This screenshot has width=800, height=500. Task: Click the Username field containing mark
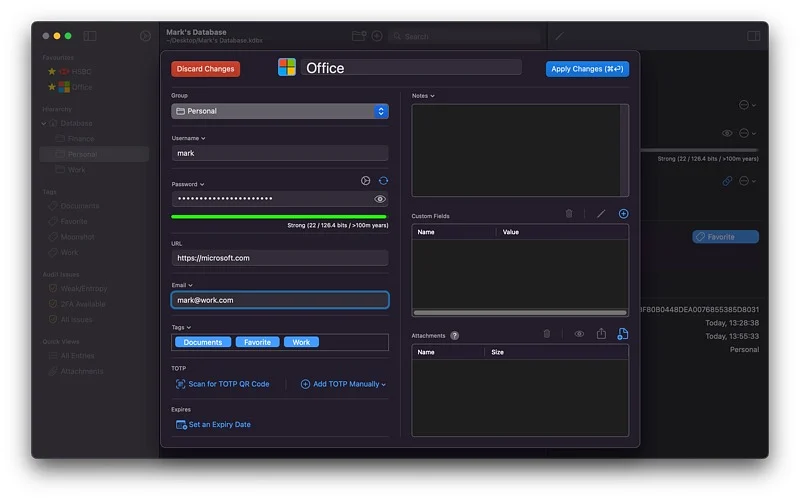(x=280, y=153)
